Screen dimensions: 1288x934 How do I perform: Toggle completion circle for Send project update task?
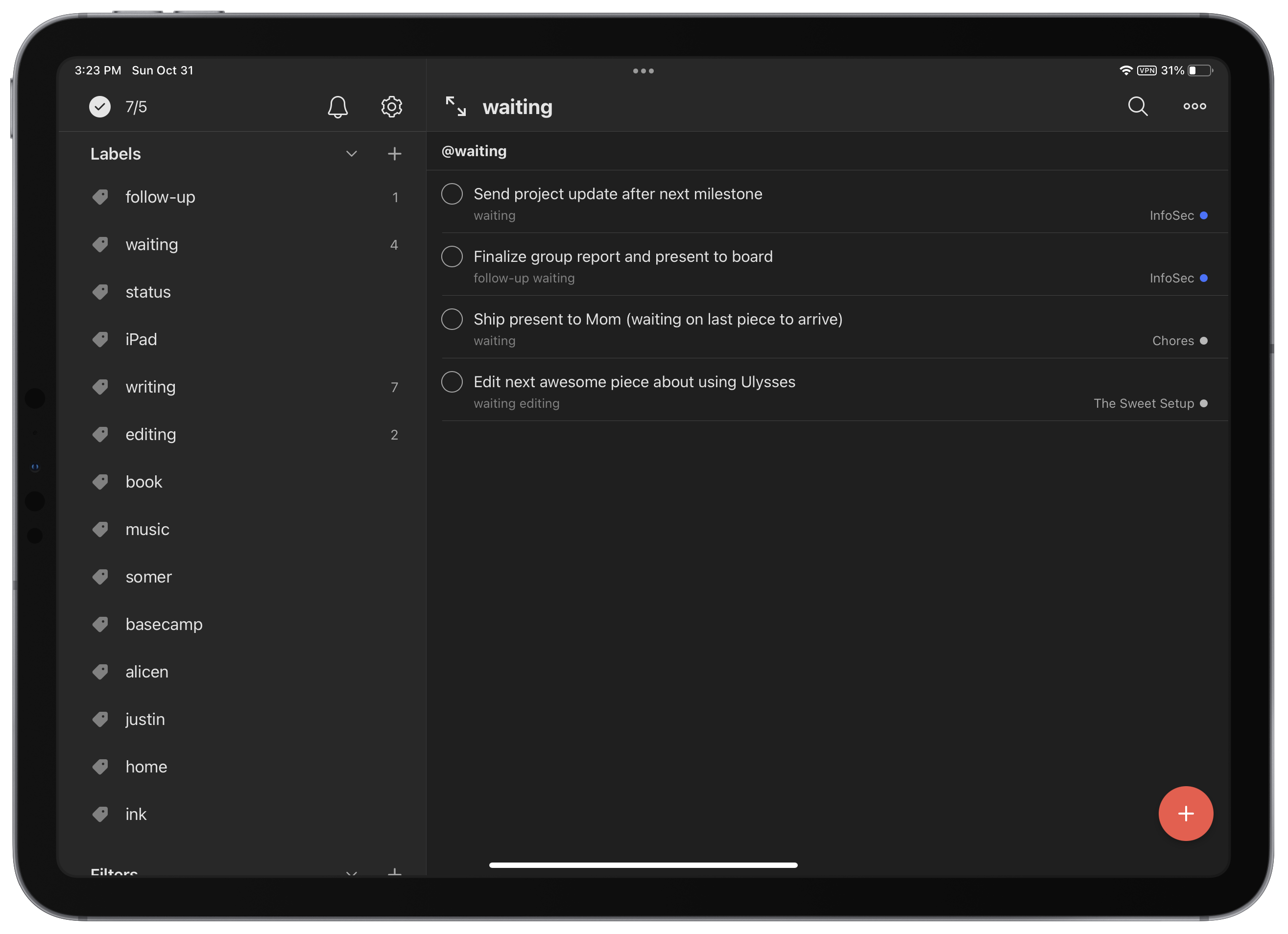pyautogui.click(x=452, y=194)
